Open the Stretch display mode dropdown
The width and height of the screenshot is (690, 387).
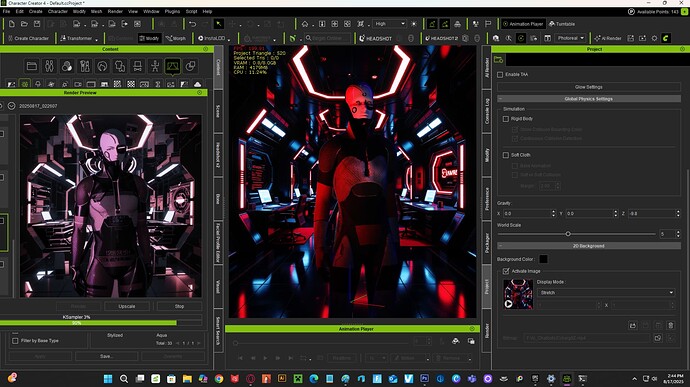tap(606, 292)
